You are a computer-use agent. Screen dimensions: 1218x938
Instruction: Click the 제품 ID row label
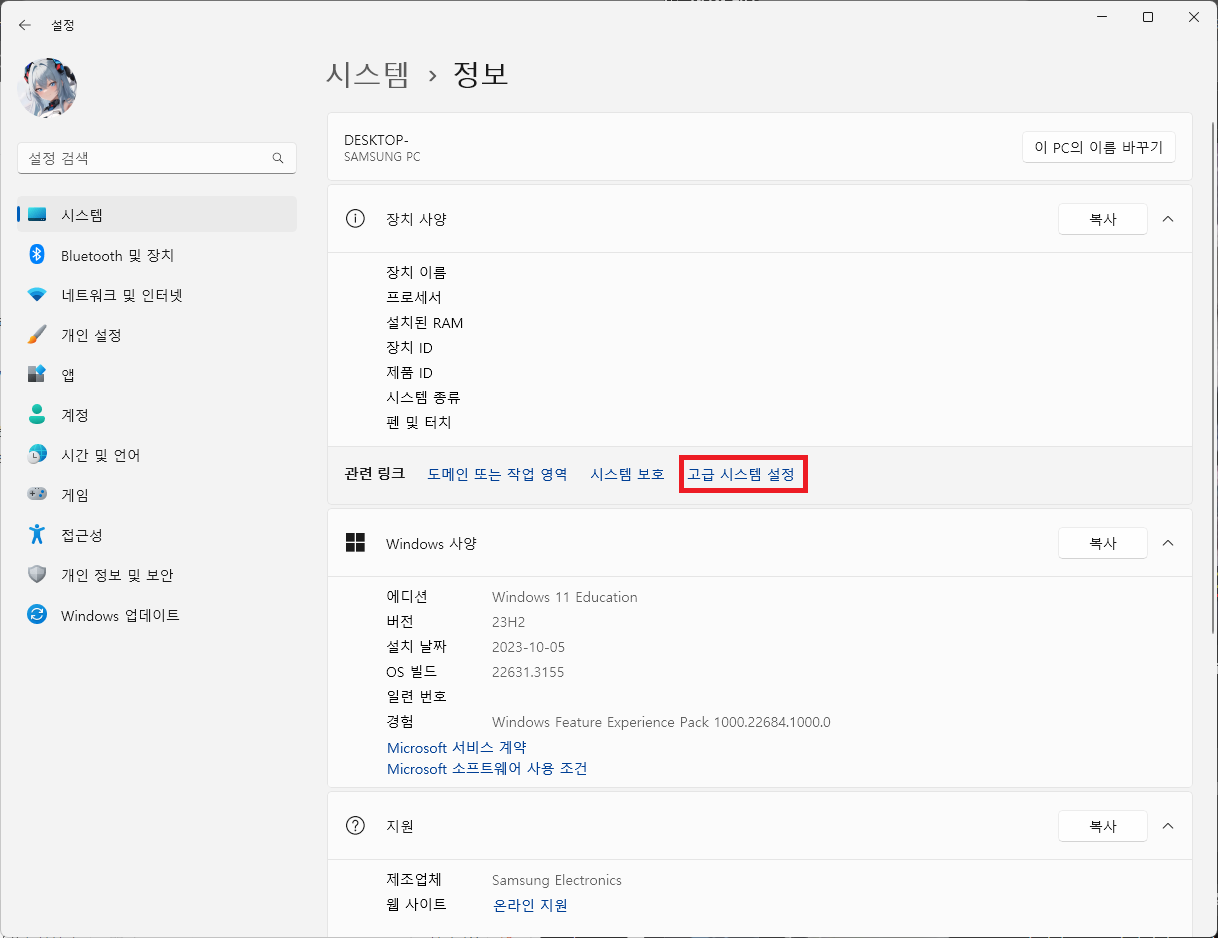point(410,373)
